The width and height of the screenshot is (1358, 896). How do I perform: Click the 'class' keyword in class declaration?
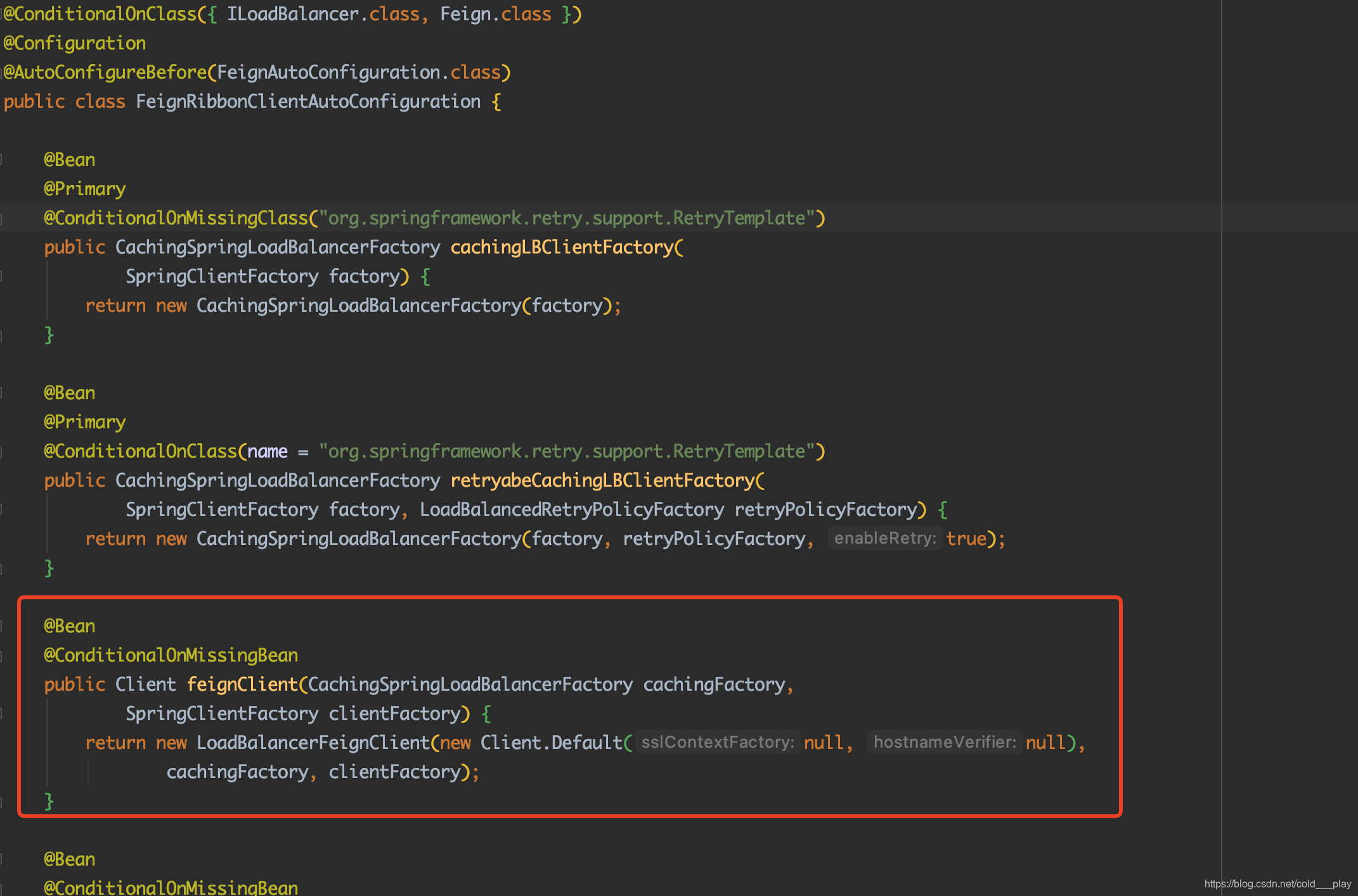(100, 101)
